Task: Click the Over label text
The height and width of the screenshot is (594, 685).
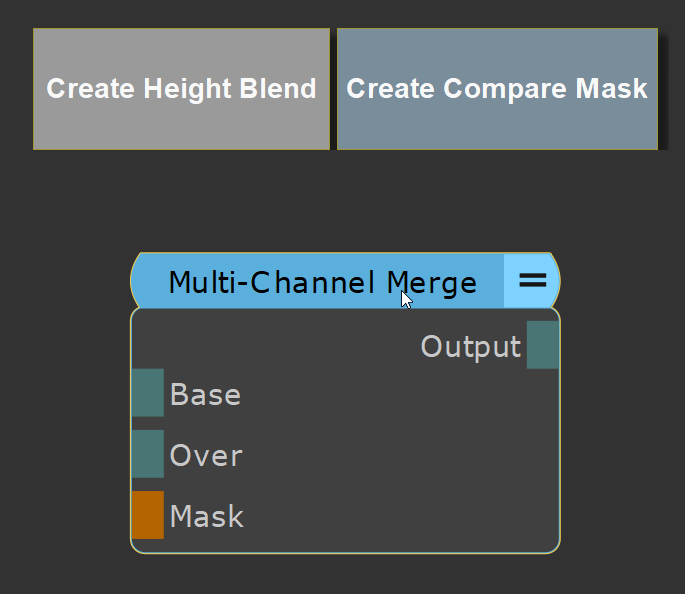Action: [206, 456]
